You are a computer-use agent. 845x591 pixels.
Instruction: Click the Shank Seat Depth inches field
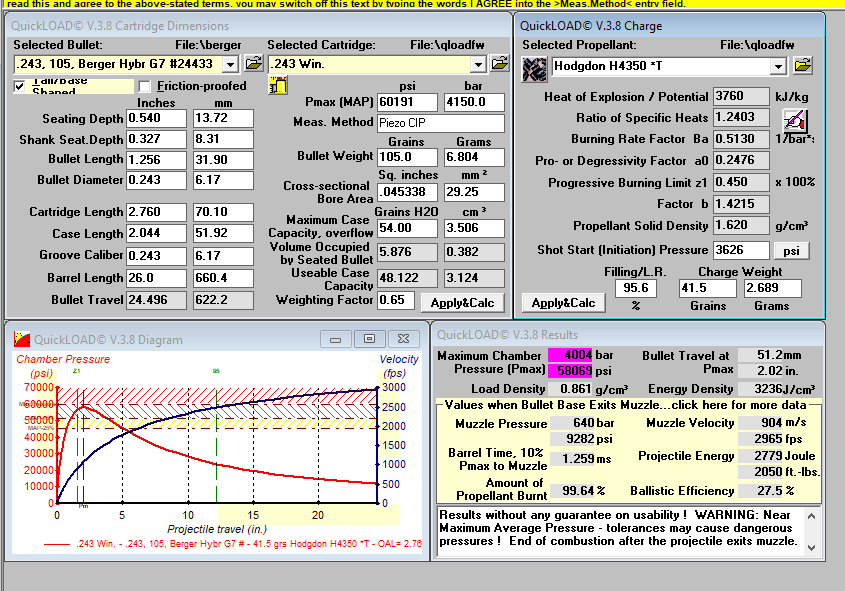point(156,139)
